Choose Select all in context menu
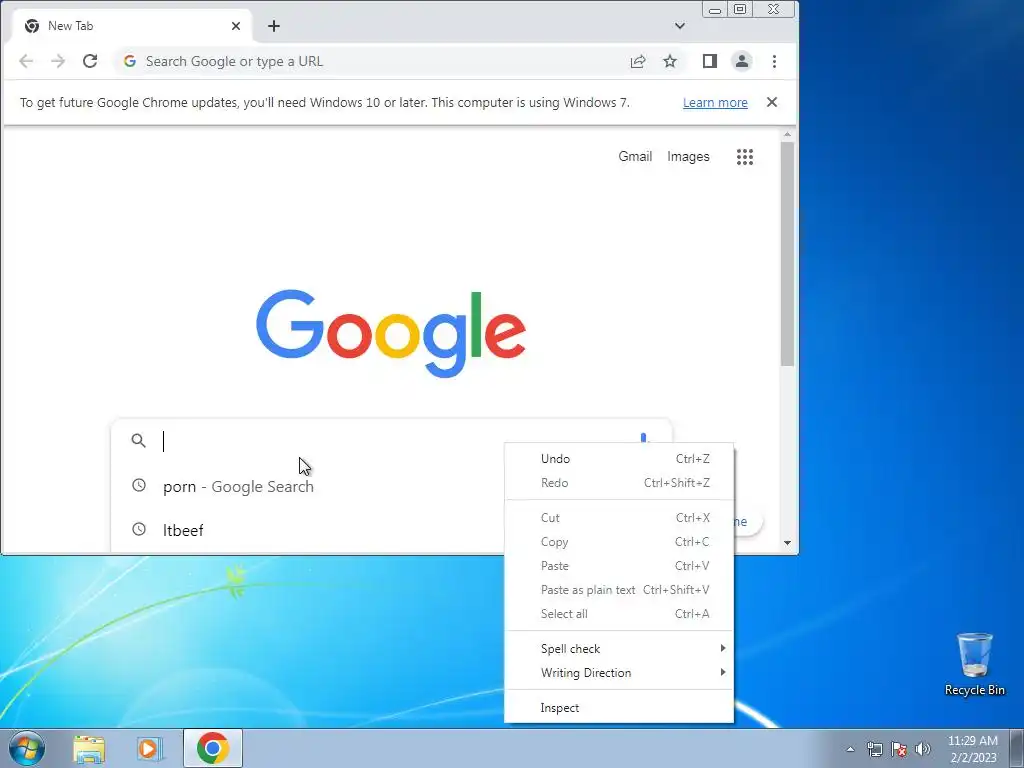Screen dimensions: 1024x768 point(619,614)
